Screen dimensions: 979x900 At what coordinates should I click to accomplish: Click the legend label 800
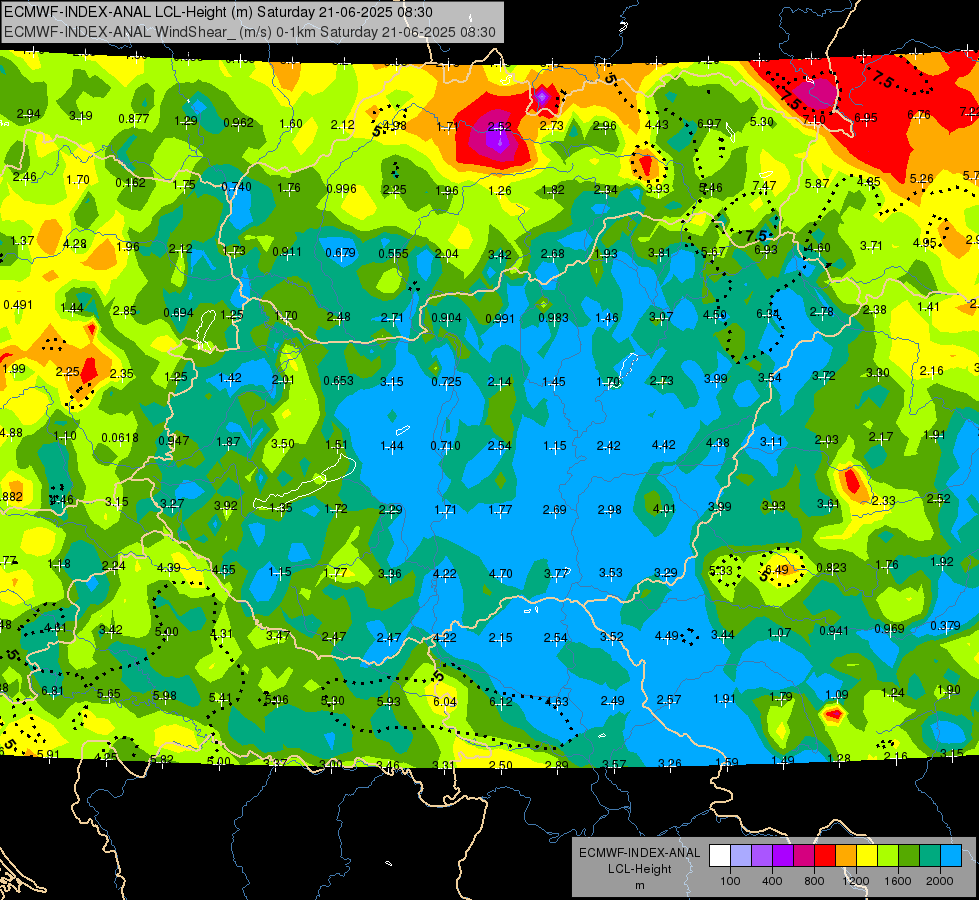(814, 881)
